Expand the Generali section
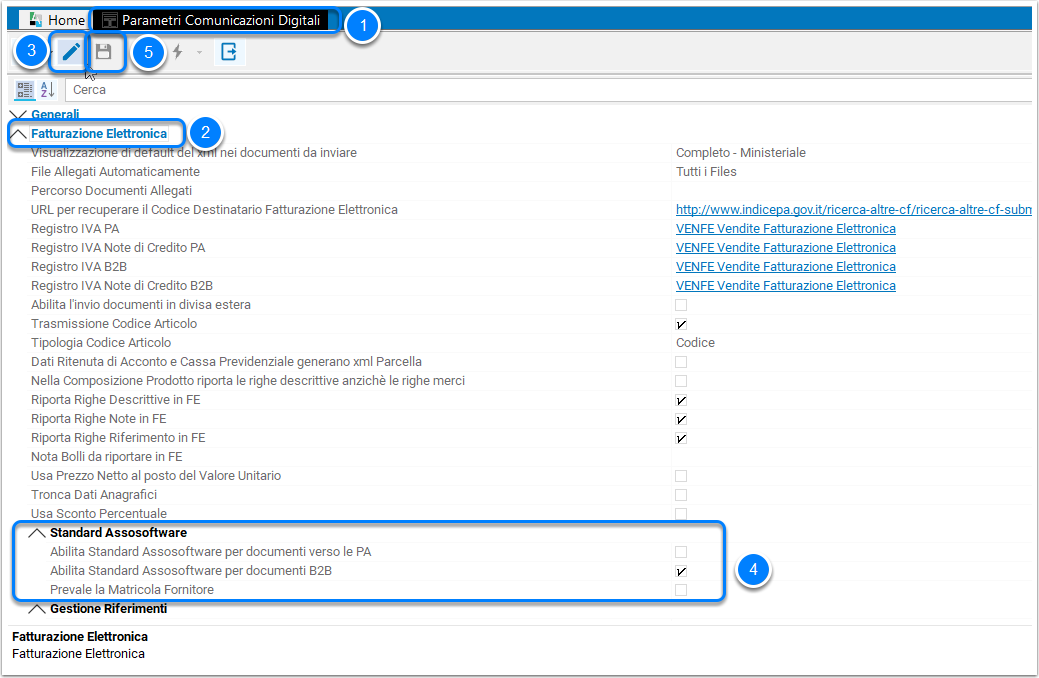 [x=18, y=114]
